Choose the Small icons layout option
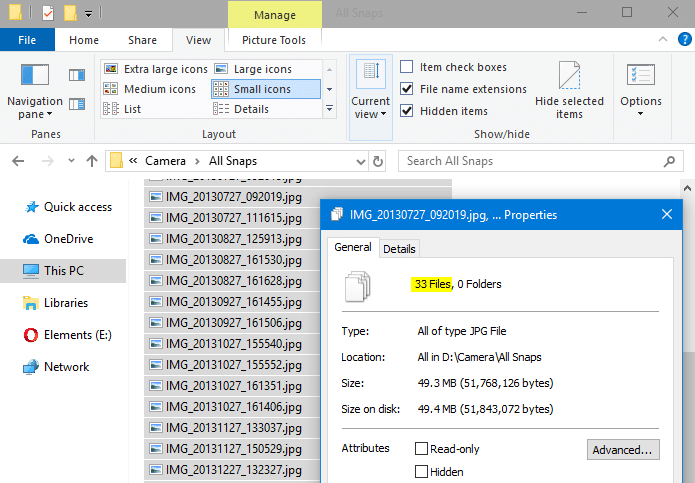This screenshot has width=695, height=483. [x=264, y=89]
